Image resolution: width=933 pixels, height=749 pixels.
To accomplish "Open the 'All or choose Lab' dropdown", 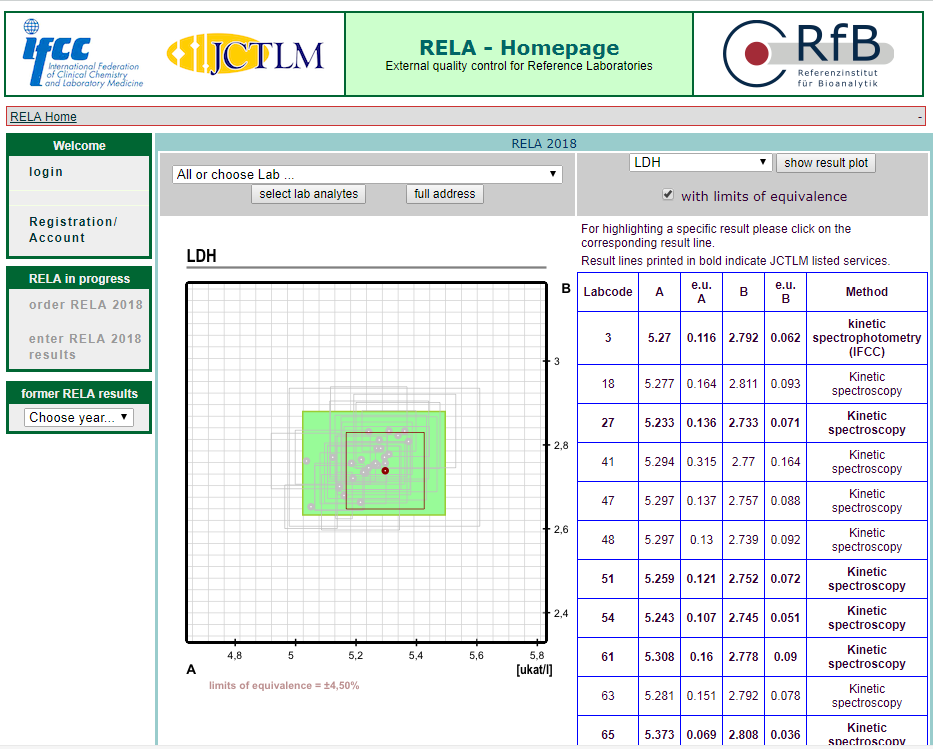I will pyautogui.click(x=366, y=174).
